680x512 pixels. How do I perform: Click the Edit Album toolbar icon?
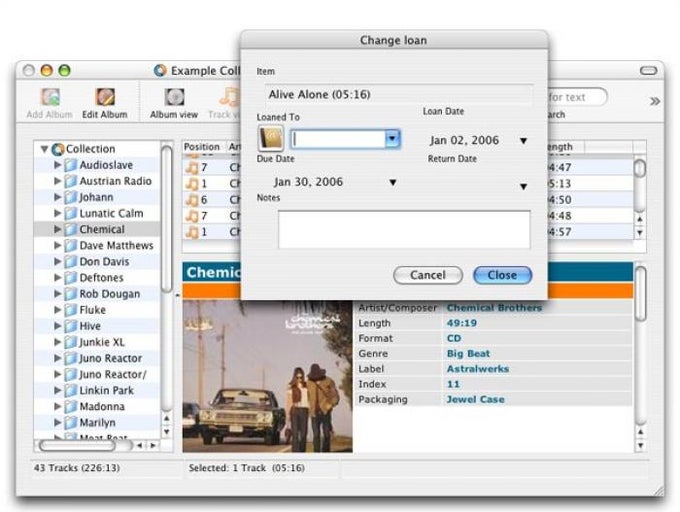pos(105,98)
